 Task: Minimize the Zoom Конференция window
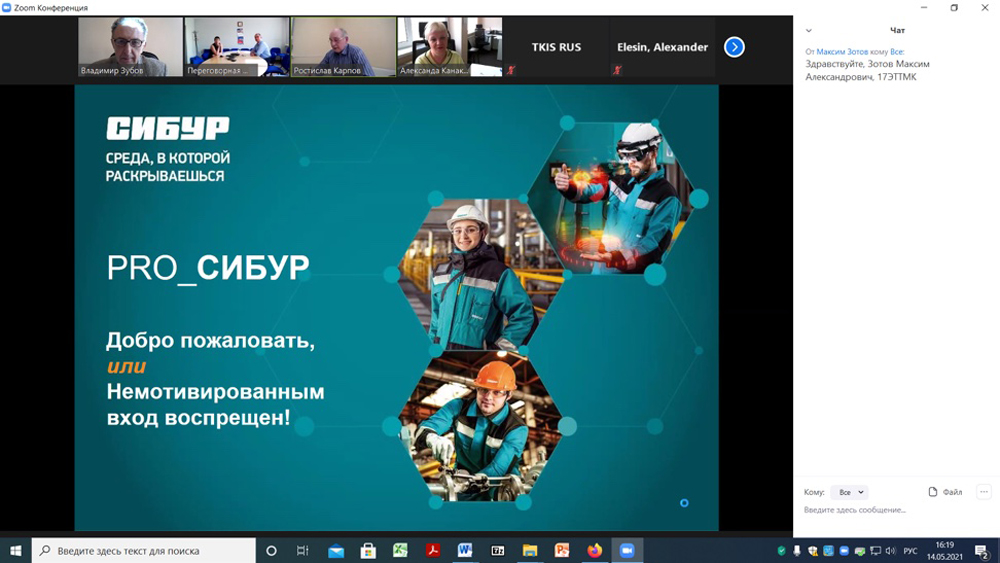[x=923, y=8]
